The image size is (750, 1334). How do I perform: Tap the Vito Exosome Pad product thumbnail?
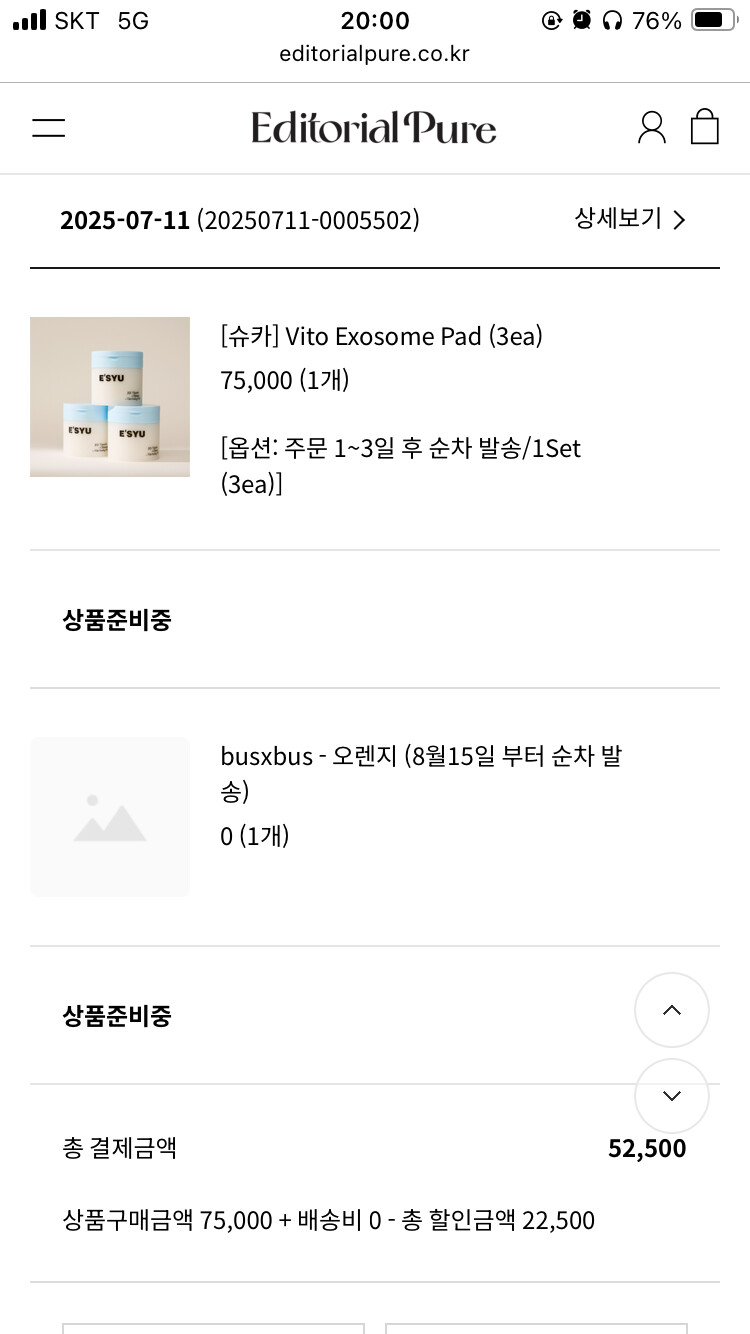pyautogui.click(x=110, y=397)
